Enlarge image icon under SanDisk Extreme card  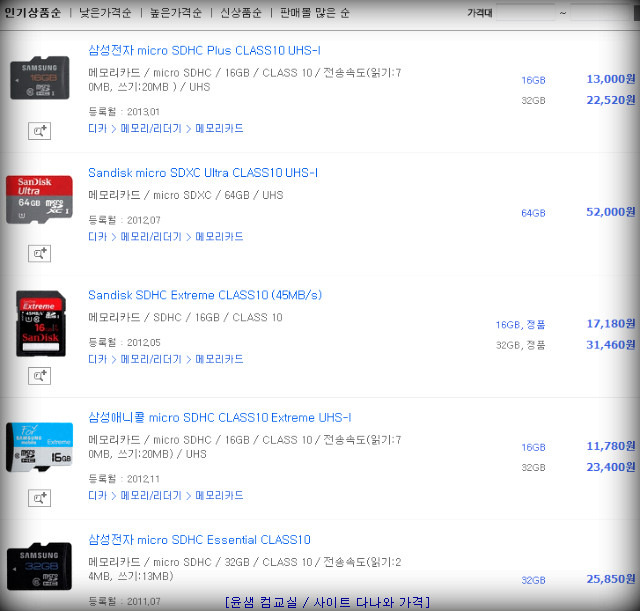(40, 376)
